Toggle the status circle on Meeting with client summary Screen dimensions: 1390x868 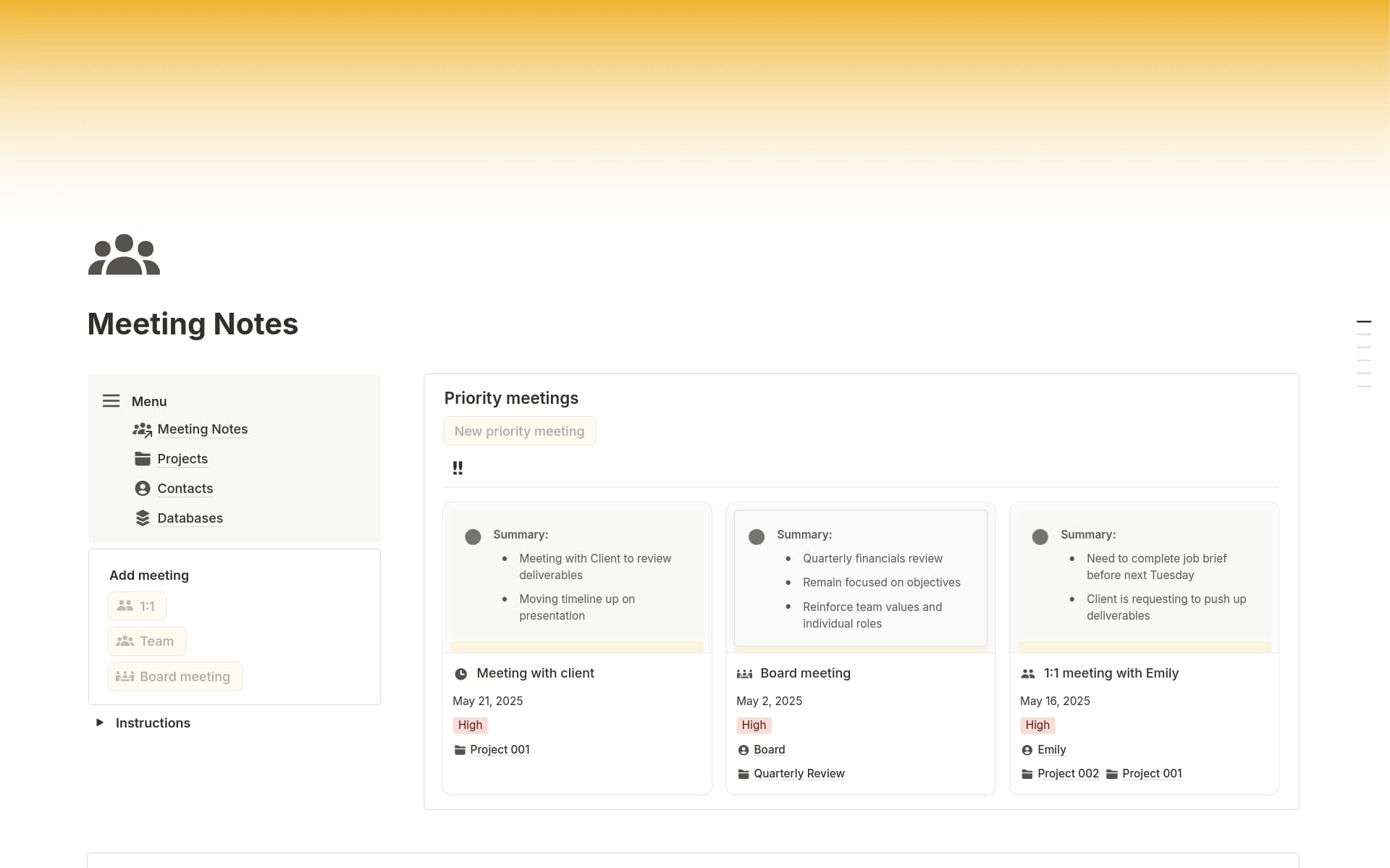coord(474,536)
